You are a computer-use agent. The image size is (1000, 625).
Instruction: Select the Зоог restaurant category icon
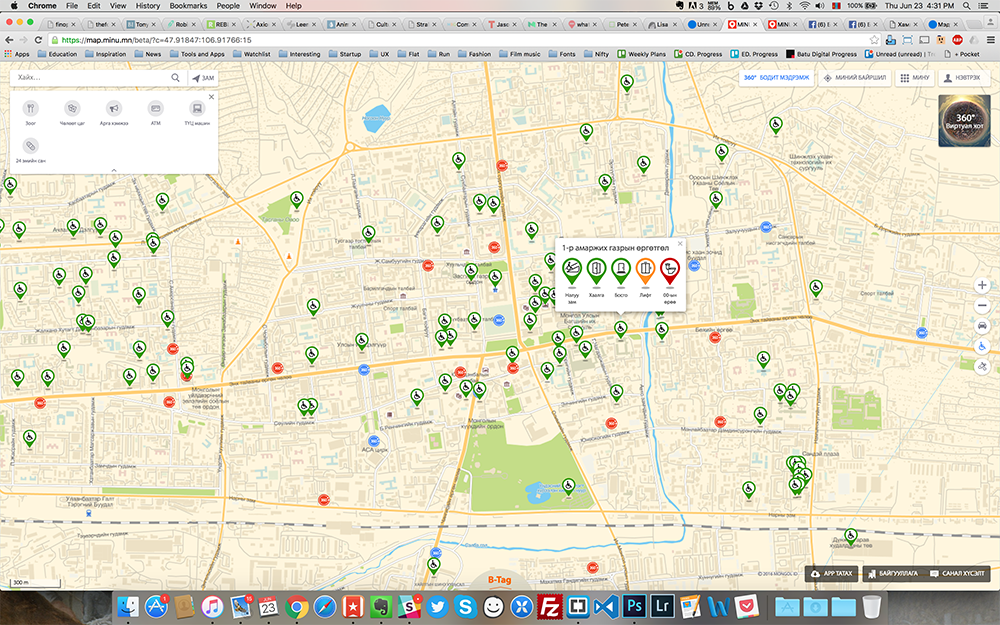point(30,108)
